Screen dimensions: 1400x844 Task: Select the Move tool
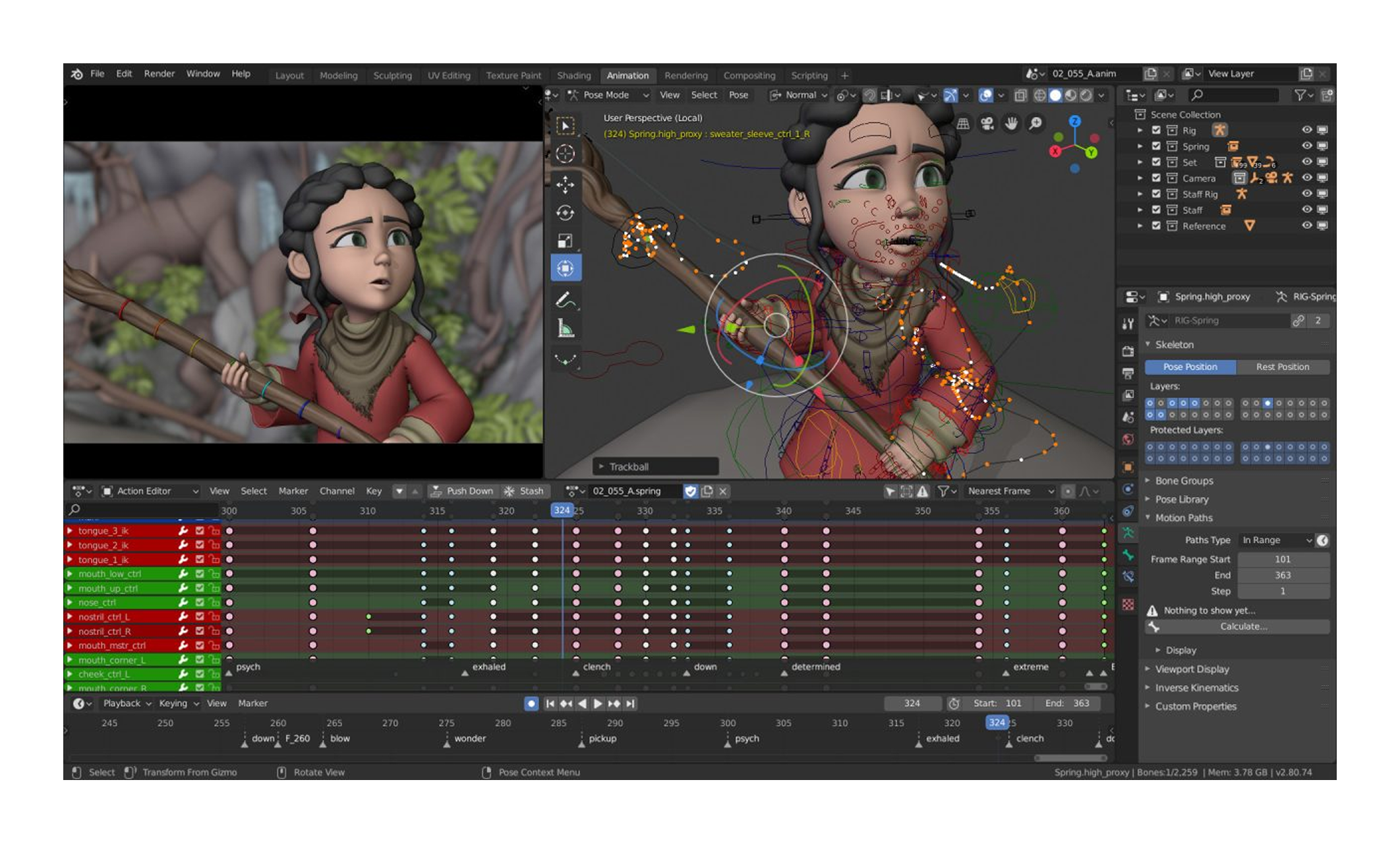click(565, 184)
